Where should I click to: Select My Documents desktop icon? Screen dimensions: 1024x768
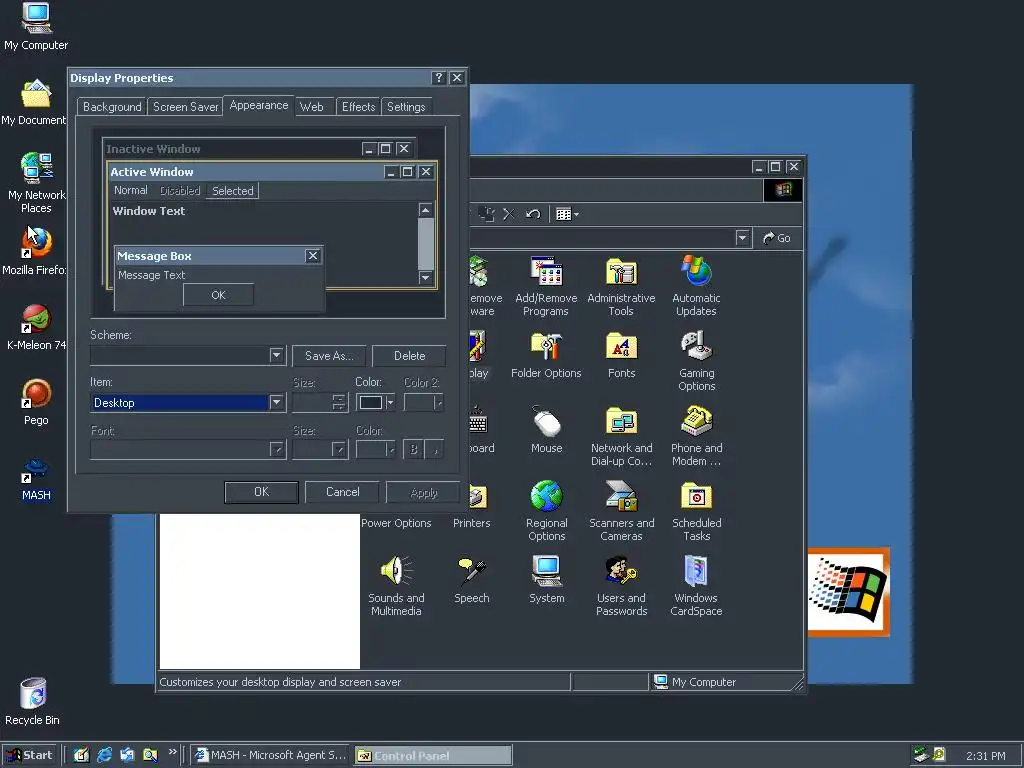click(34, 103)
